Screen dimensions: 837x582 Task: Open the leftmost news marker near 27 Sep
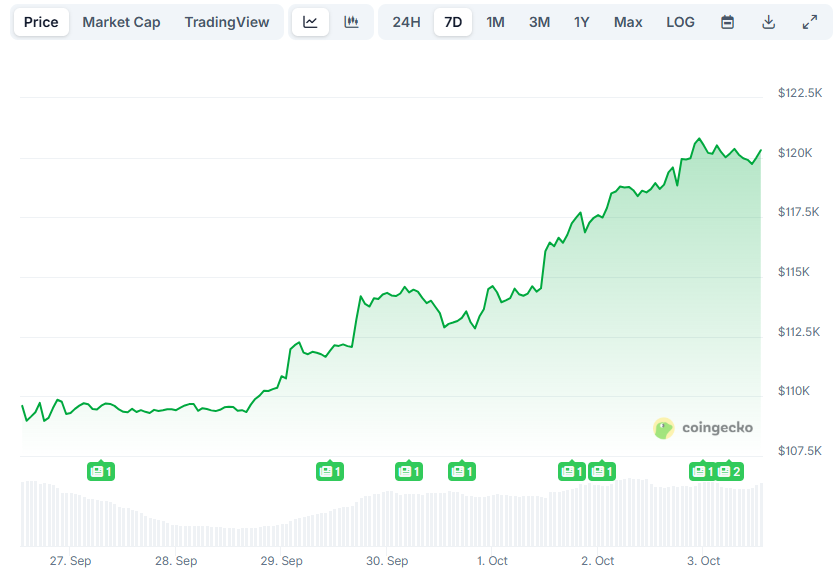pos(101,471)
